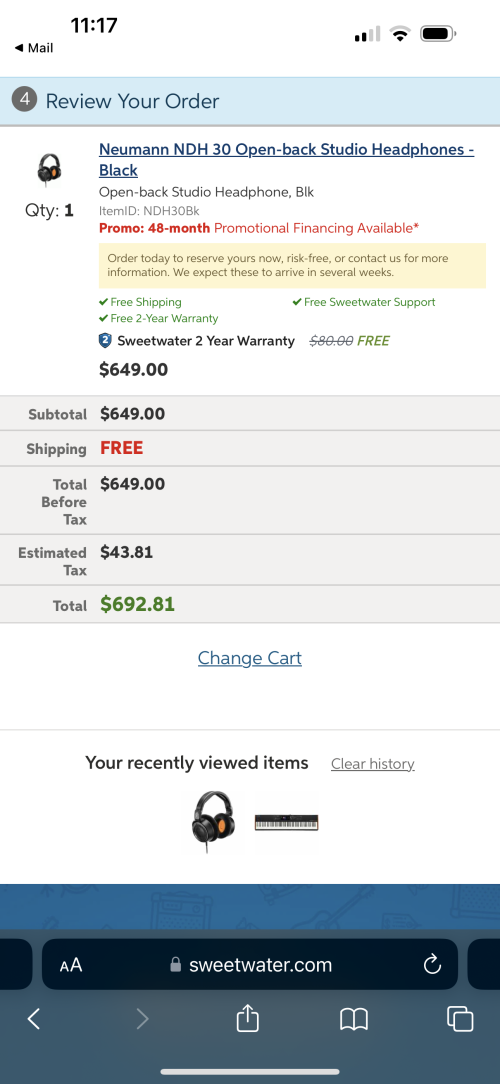
Task: Tap the Change Cart link
Action: click(250, 657)
